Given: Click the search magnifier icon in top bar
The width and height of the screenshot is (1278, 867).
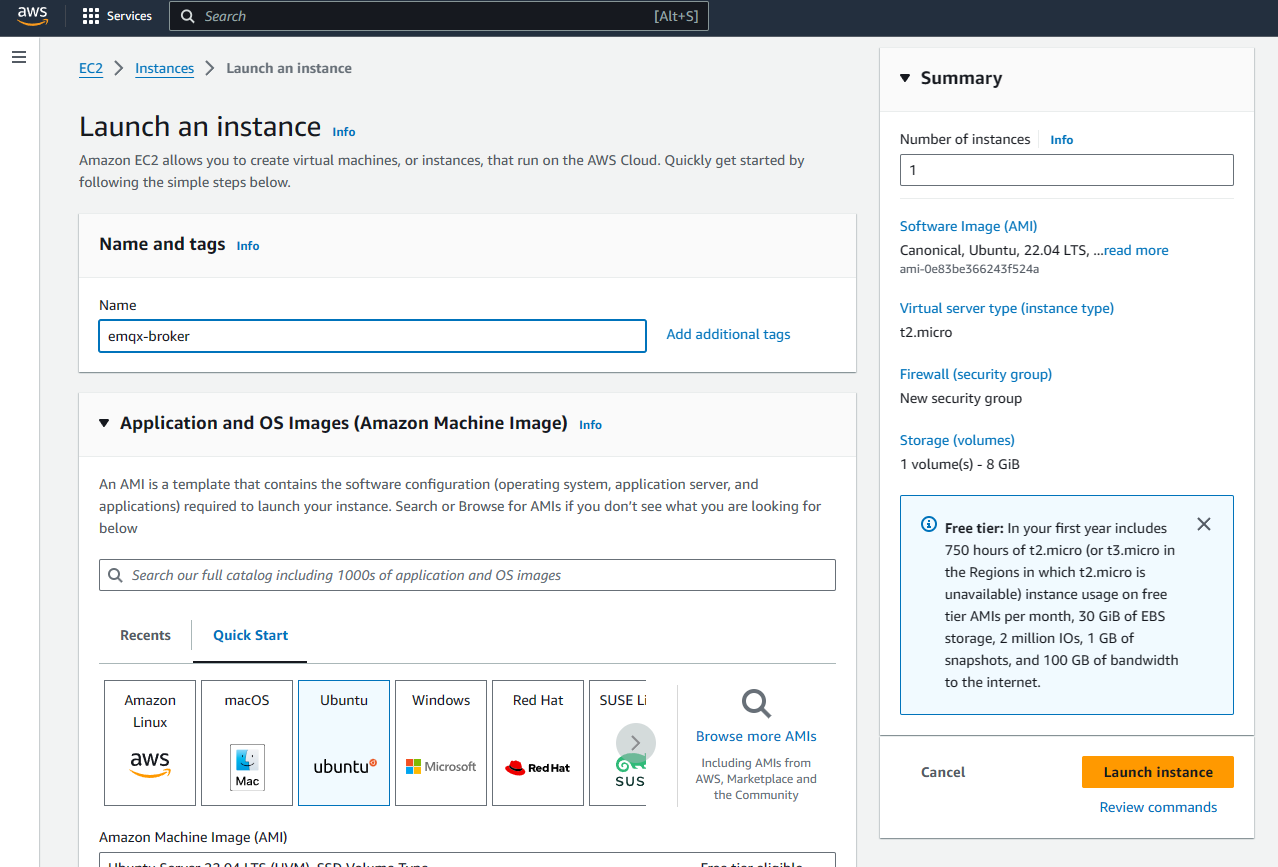Looking at the screenshot, I should pyautogui.click(x=188, y=16).
